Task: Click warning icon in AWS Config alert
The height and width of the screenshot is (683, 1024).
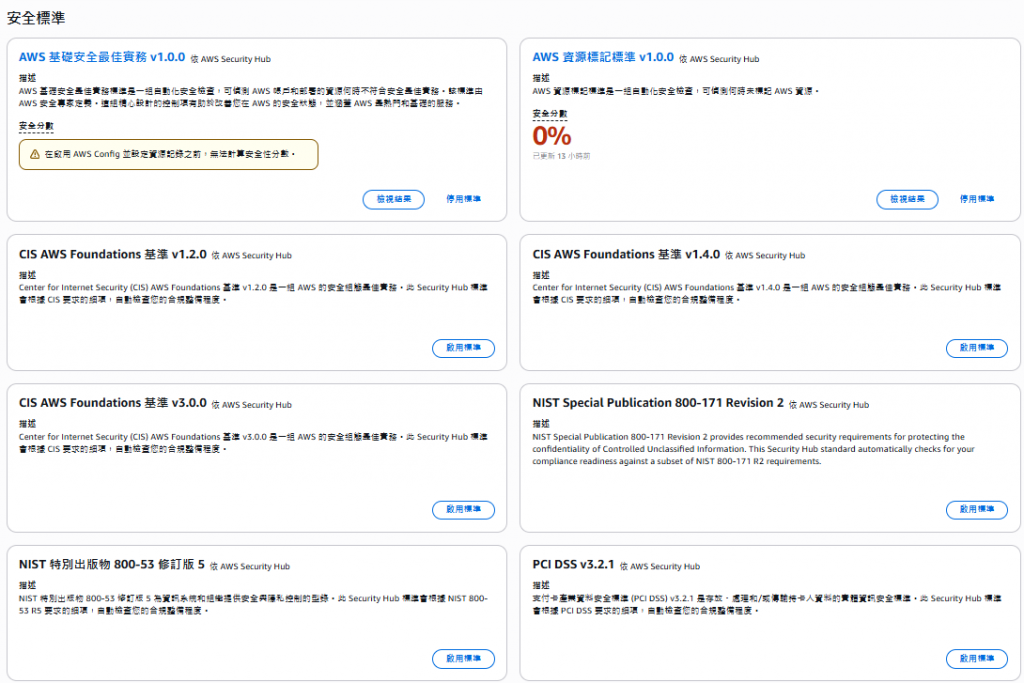Action: [x=35, y=154]
